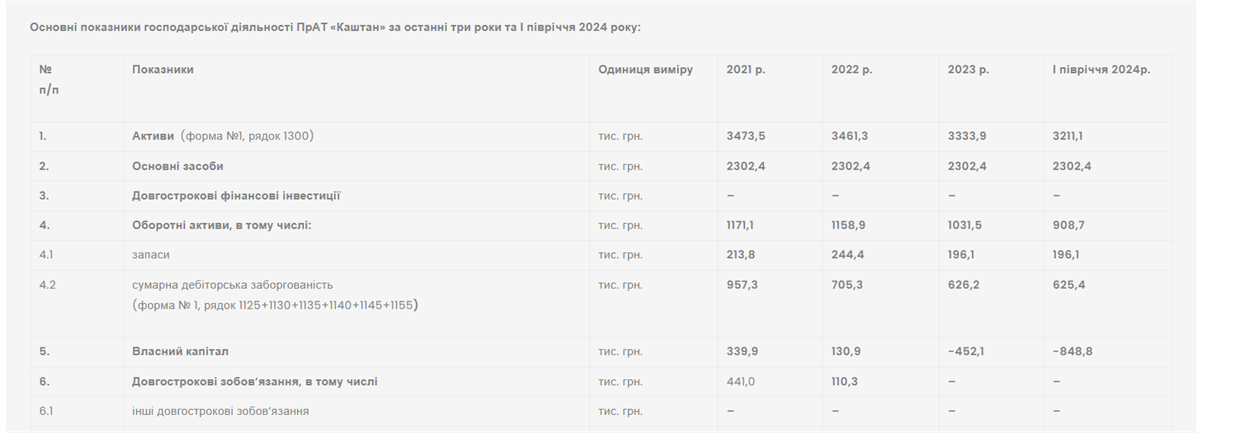
Task: Select the 'запаси' row label
Action: pyautogui.click(x=151, y=255)
